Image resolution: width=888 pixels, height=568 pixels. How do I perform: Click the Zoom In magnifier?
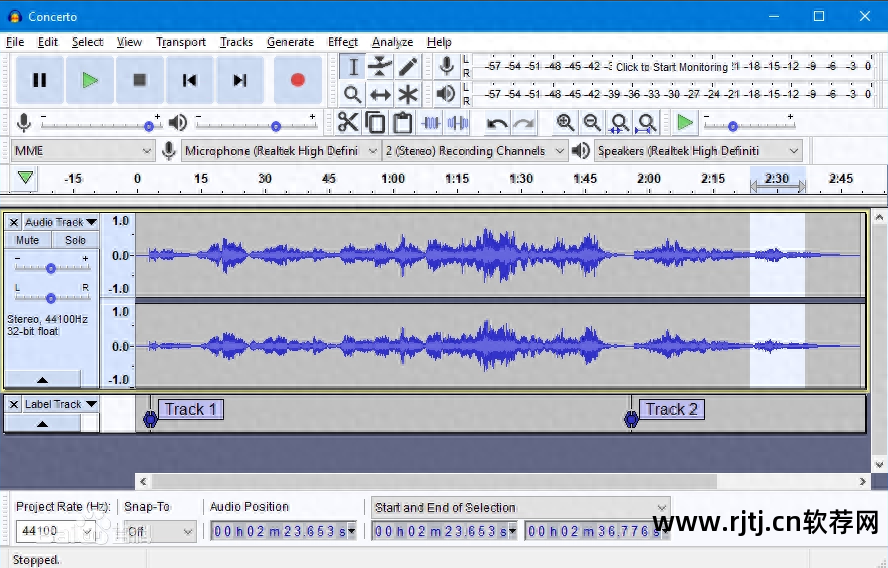(565, 123)
